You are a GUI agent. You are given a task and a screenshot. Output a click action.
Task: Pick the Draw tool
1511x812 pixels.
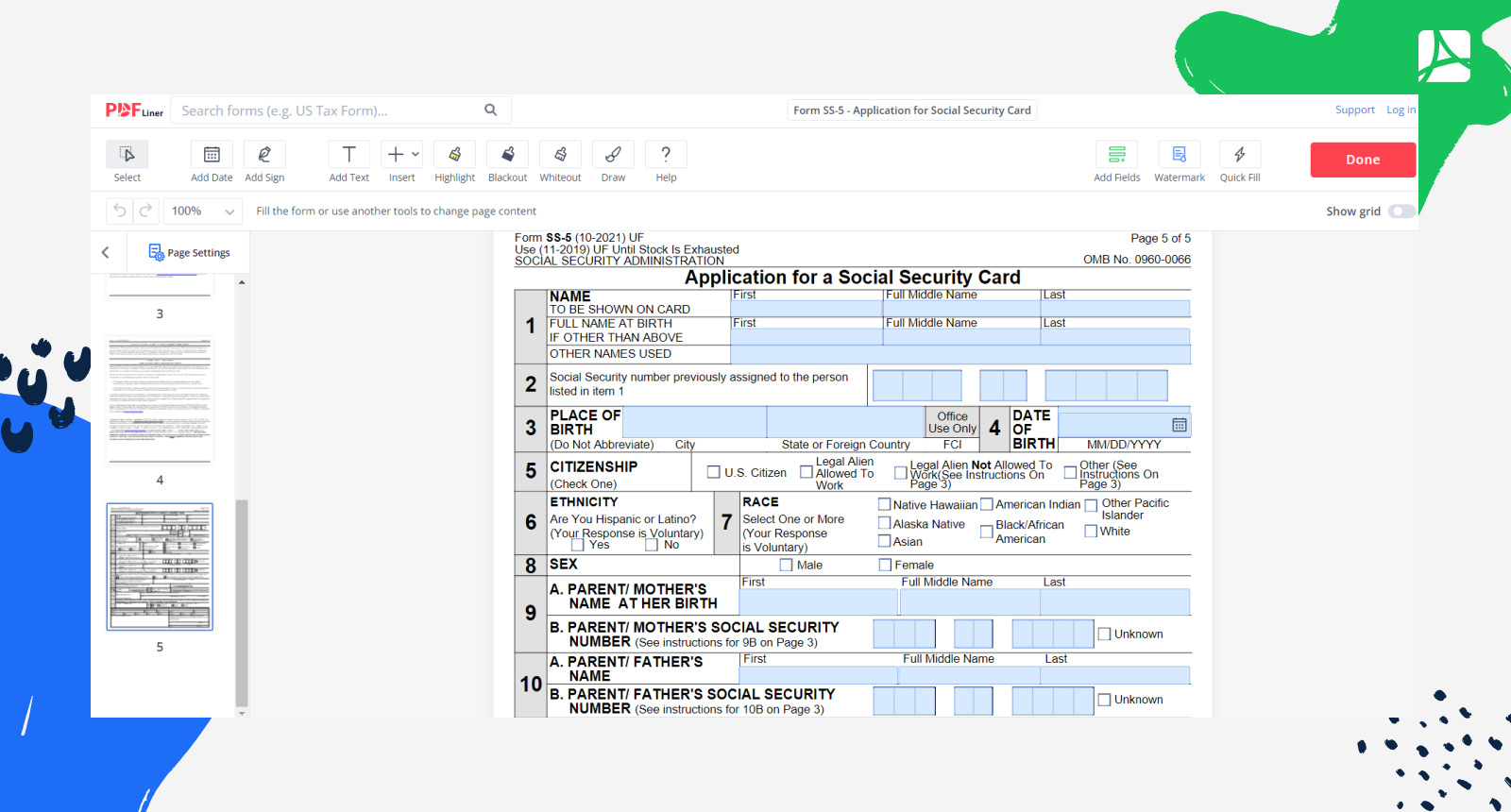tap(613, 155)
